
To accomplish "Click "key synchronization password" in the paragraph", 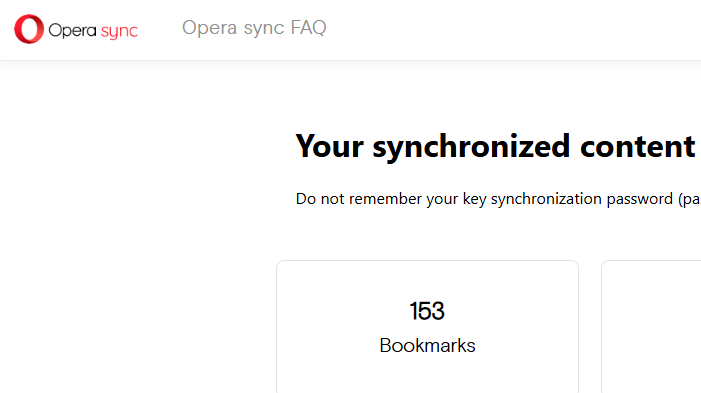I will [567, 199].
